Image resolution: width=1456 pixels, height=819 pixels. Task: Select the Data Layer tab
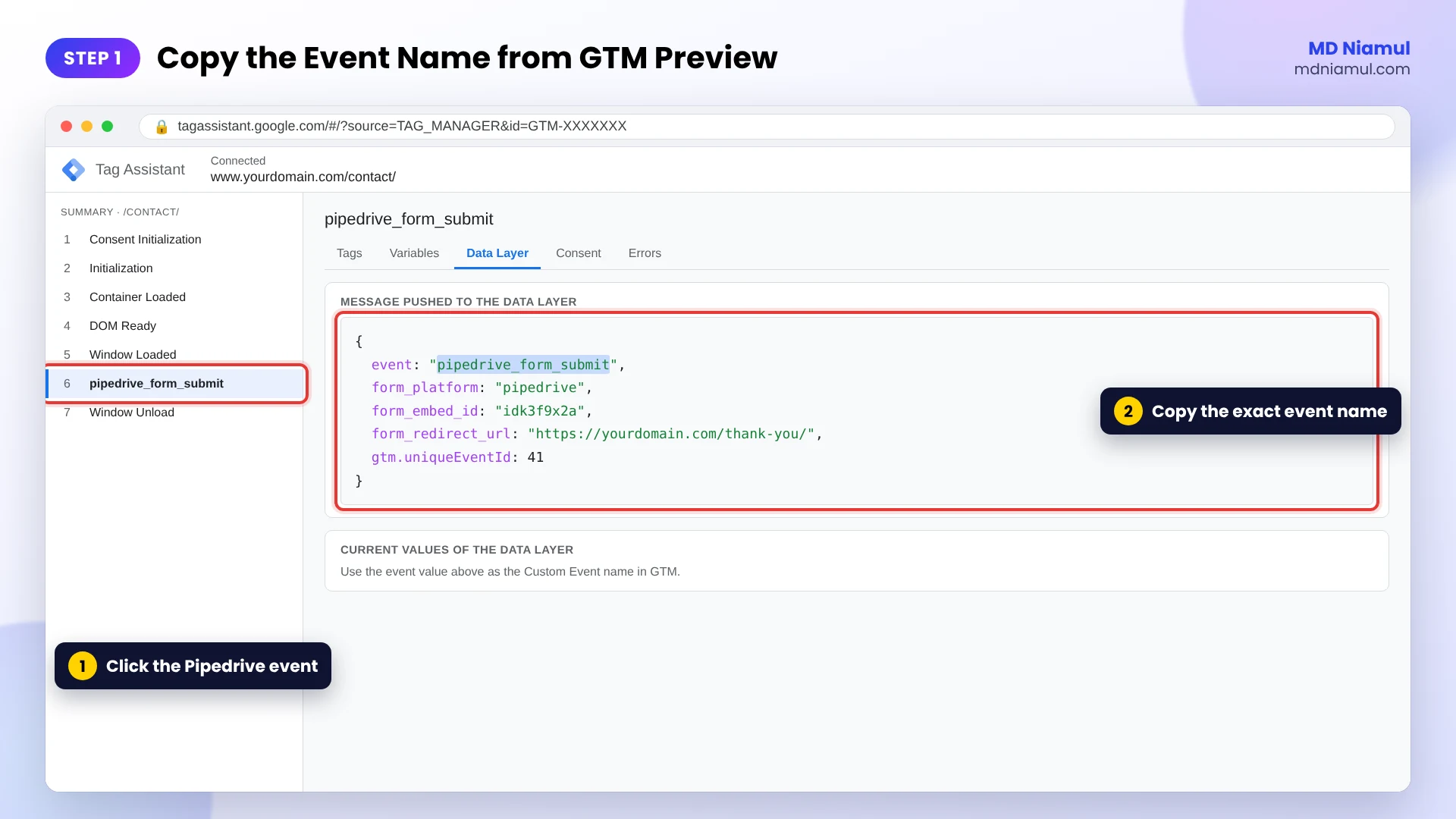pos(497,253)
